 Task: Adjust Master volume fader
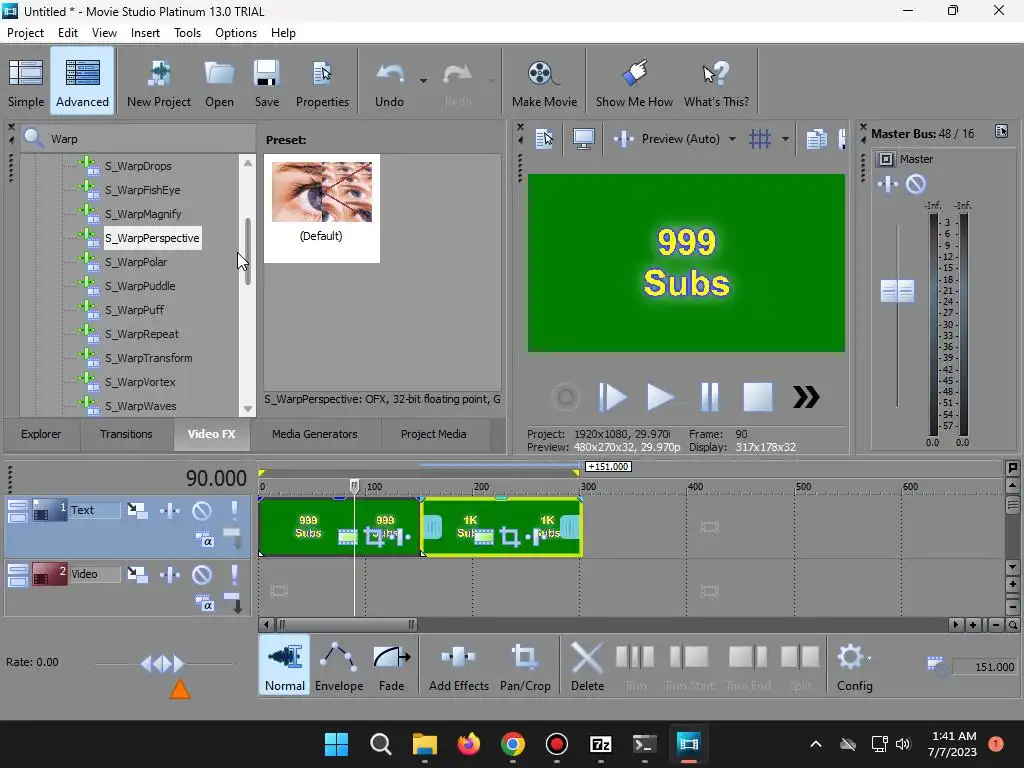tap(897, 291)
